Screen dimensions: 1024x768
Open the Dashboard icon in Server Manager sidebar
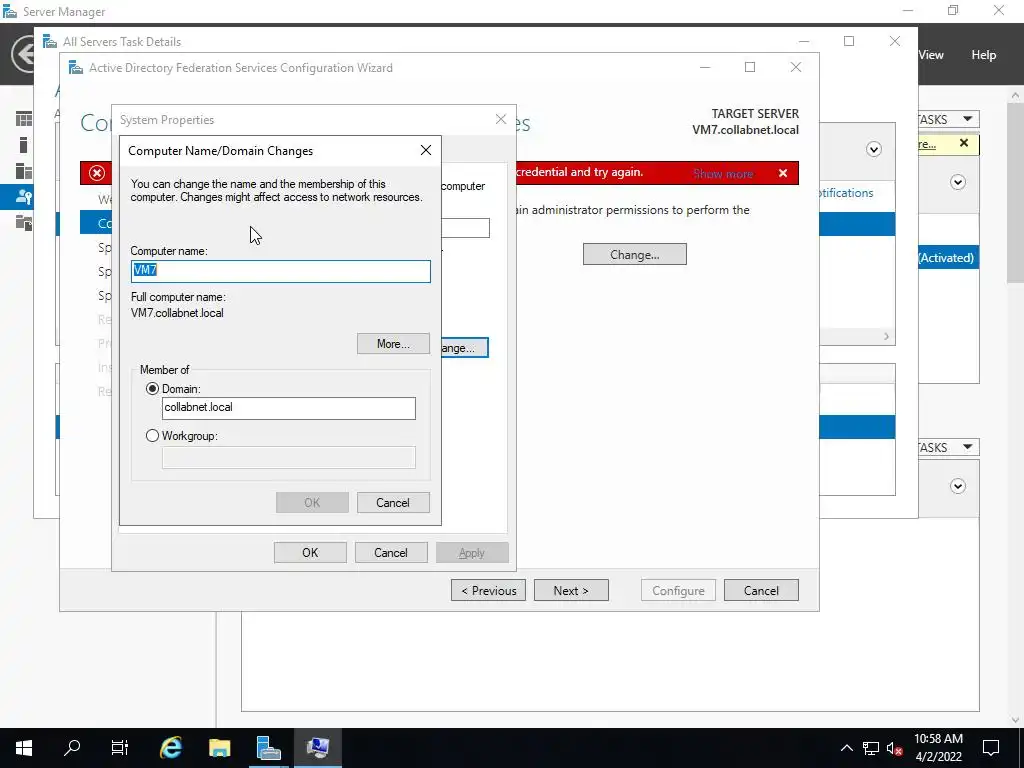(x=24, y=119)
